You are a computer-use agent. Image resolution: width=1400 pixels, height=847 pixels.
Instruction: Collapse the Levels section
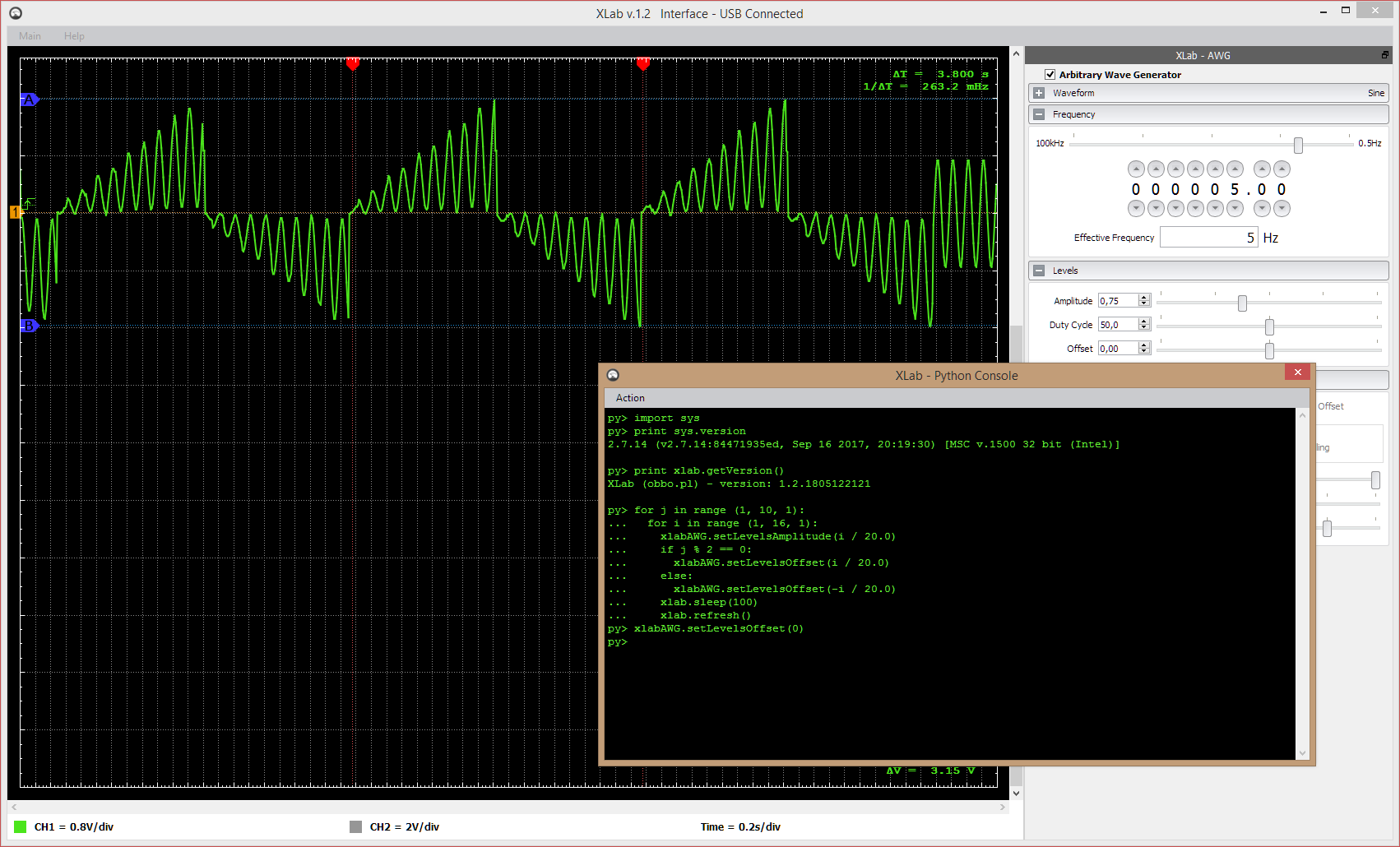click(x=1039, y=271)
